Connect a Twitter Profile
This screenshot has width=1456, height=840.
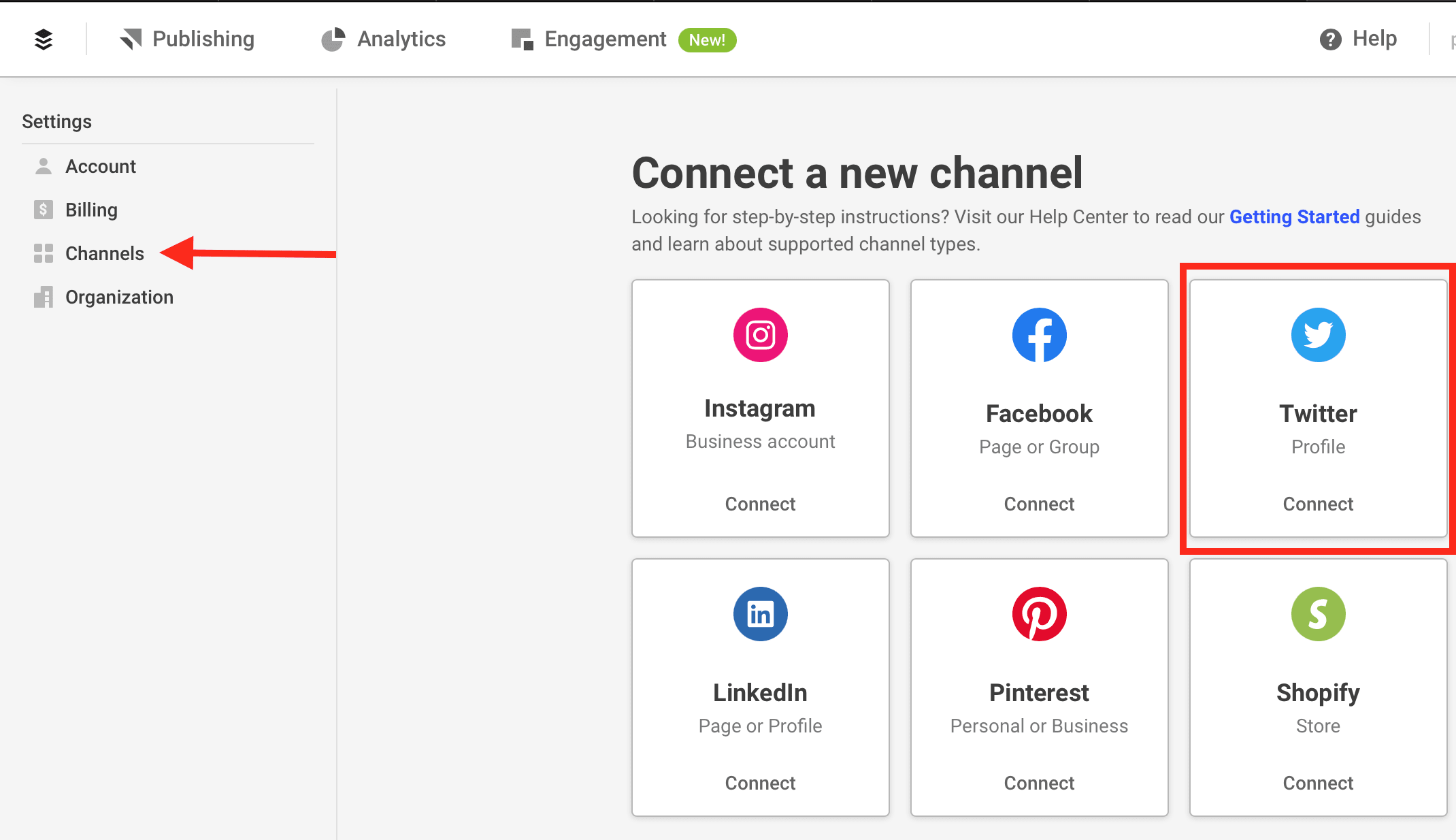[x=1318, y=504]
